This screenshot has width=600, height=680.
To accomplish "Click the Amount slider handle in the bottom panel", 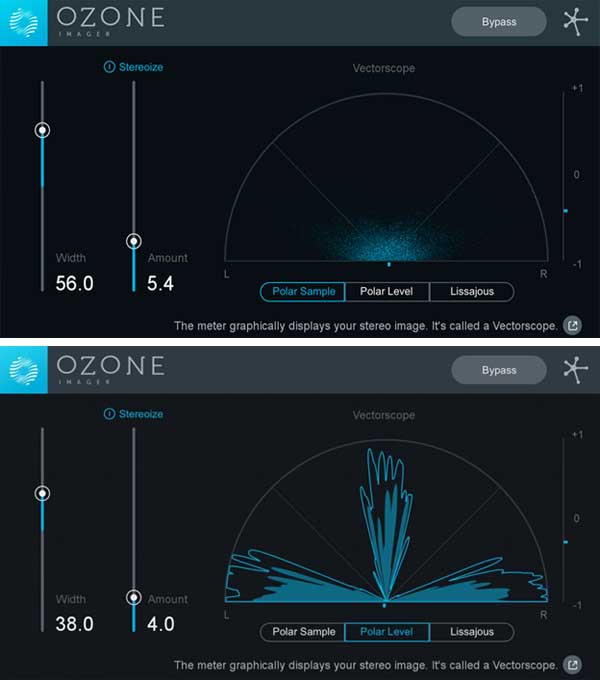I will tap(134, 598).
